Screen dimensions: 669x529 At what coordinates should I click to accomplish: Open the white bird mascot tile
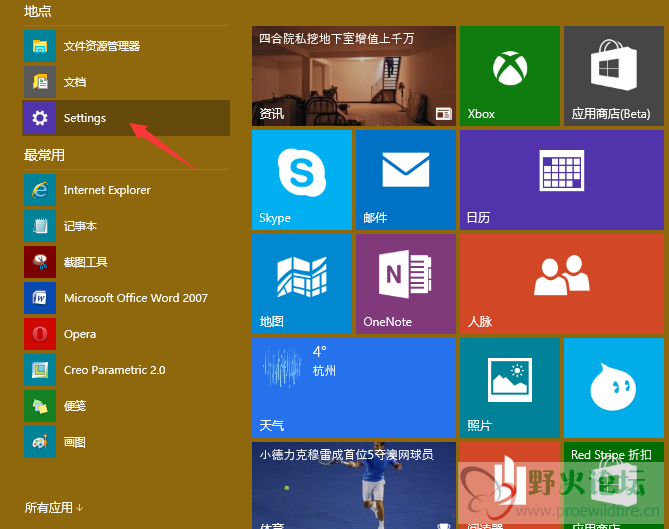pos(614,388)
